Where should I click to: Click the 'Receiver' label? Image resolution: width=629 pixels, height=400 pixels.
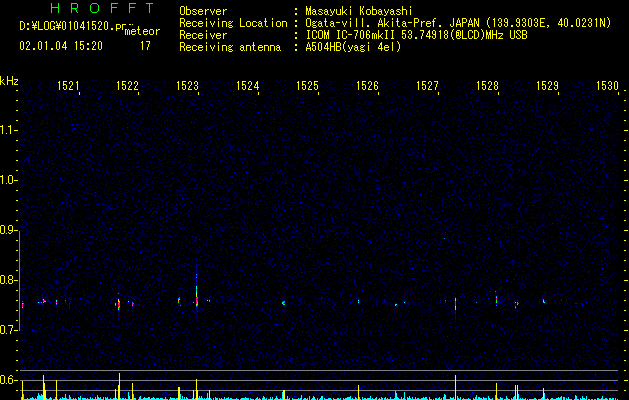tap(203, 35)
